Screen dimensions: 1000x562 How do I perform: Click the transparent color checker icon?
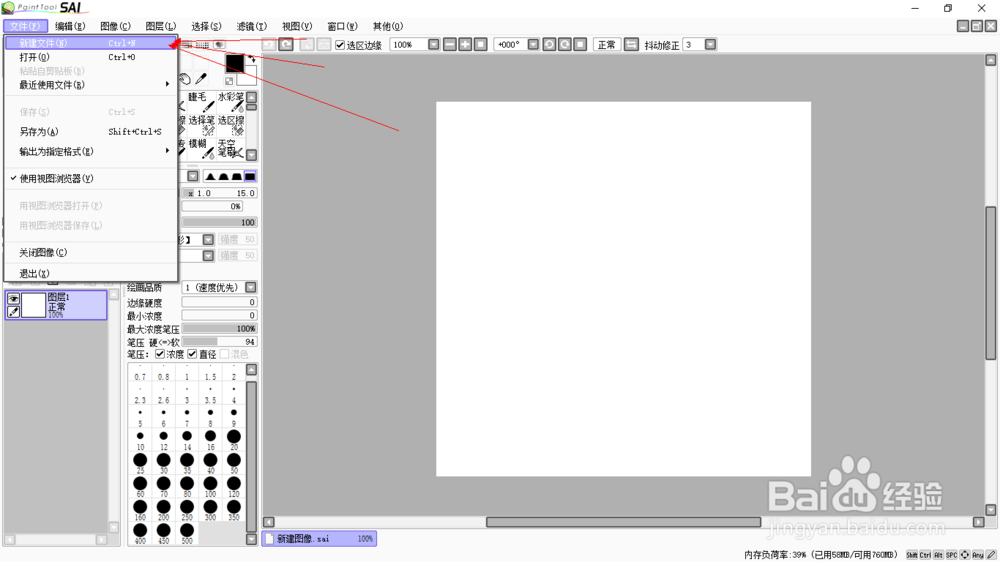[229, 81]
